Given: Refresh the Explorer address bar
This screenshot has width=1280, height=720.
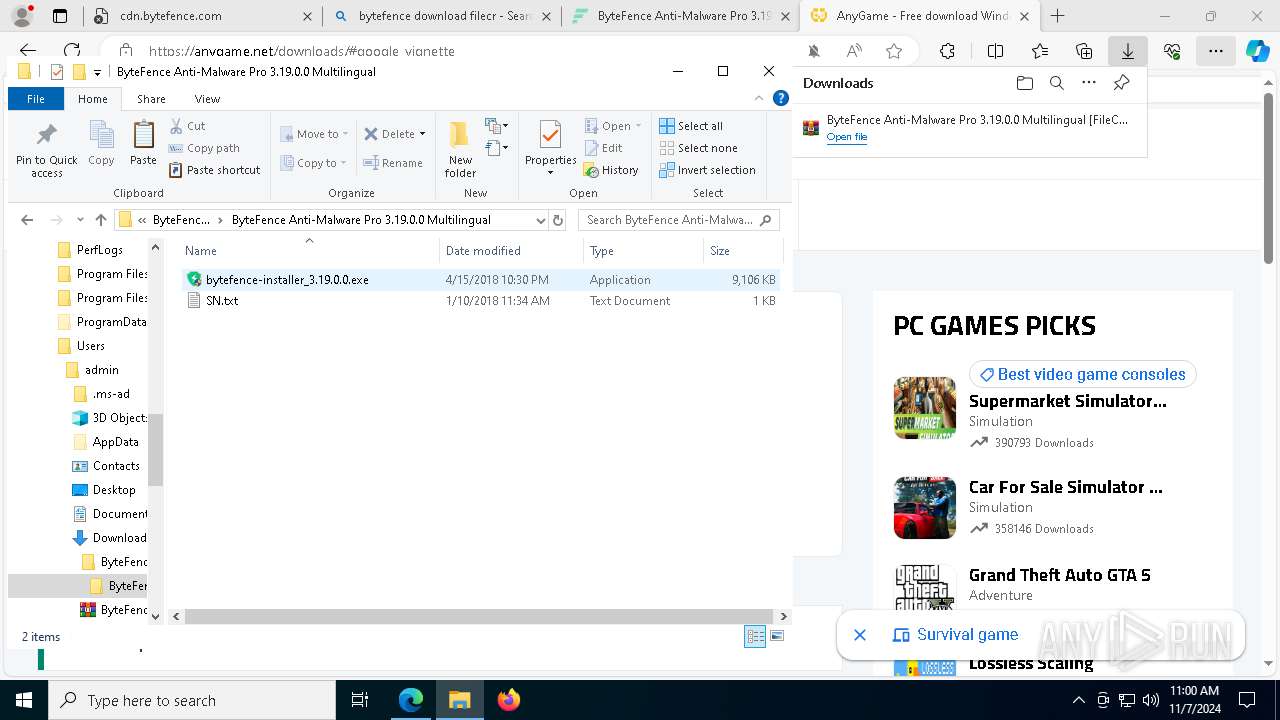Looking at the screenshot, I should (x=558, y=220).
